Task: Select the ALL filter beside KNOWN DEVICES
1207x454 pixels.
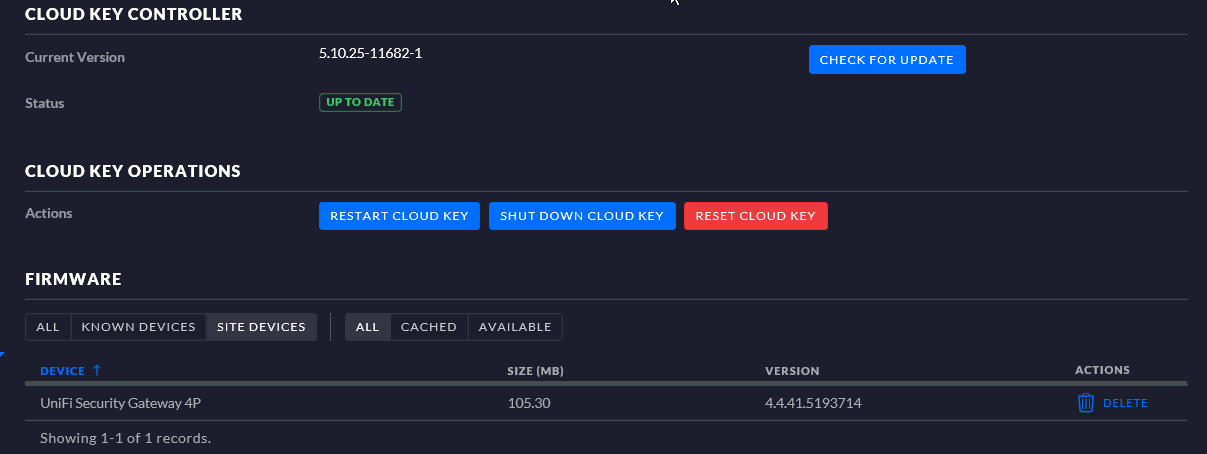Action: tap(48, 327)
